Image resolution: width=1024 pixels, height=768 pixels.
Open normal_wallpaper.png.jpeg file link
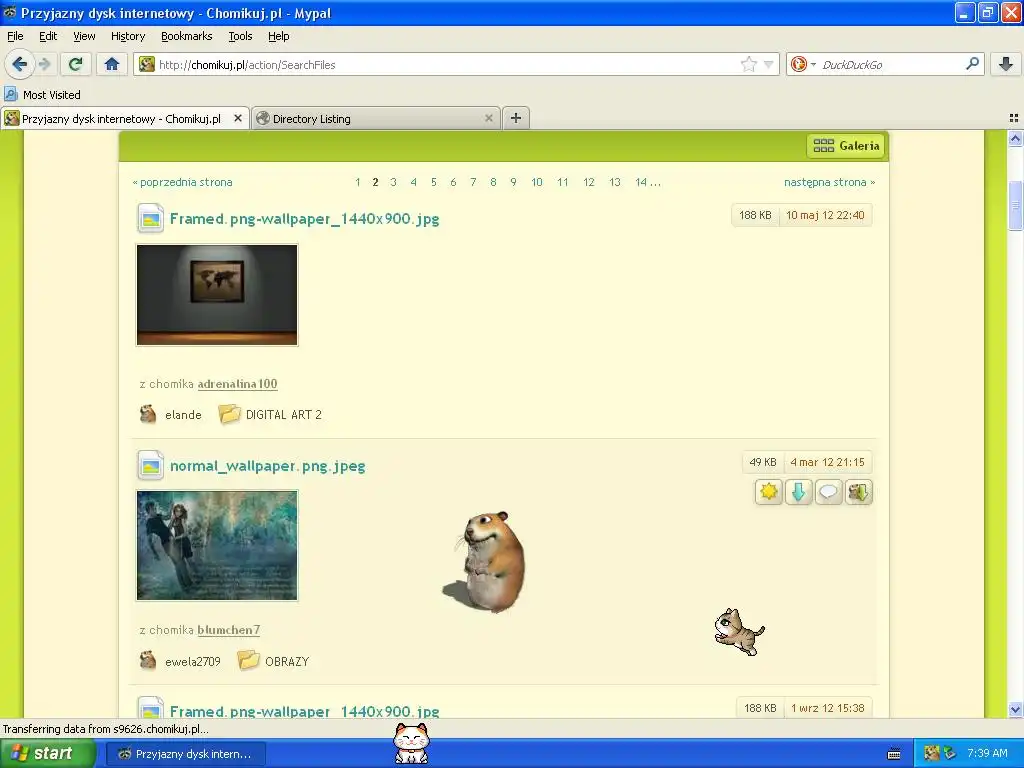coord(267,466)
